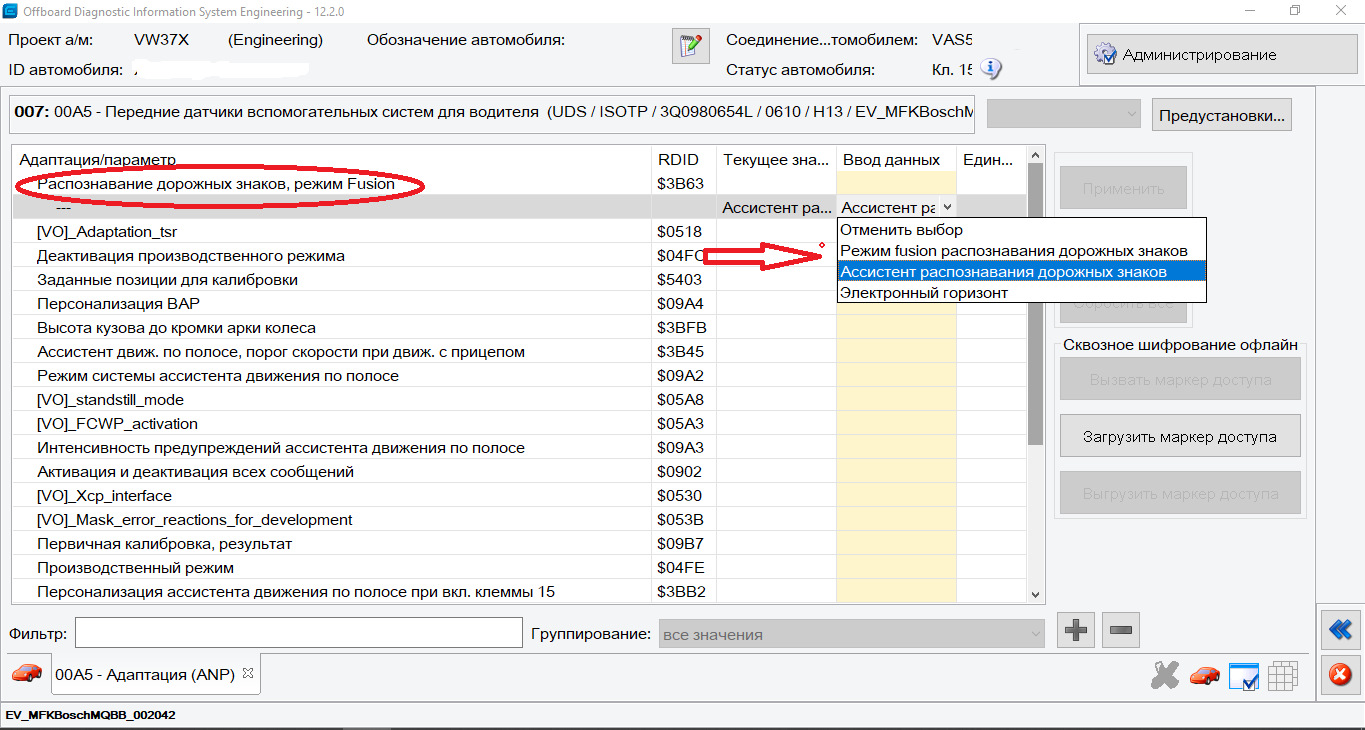The image size is (1365, 730).
Task: Click the RDID value $09A2
Action: 681,375
